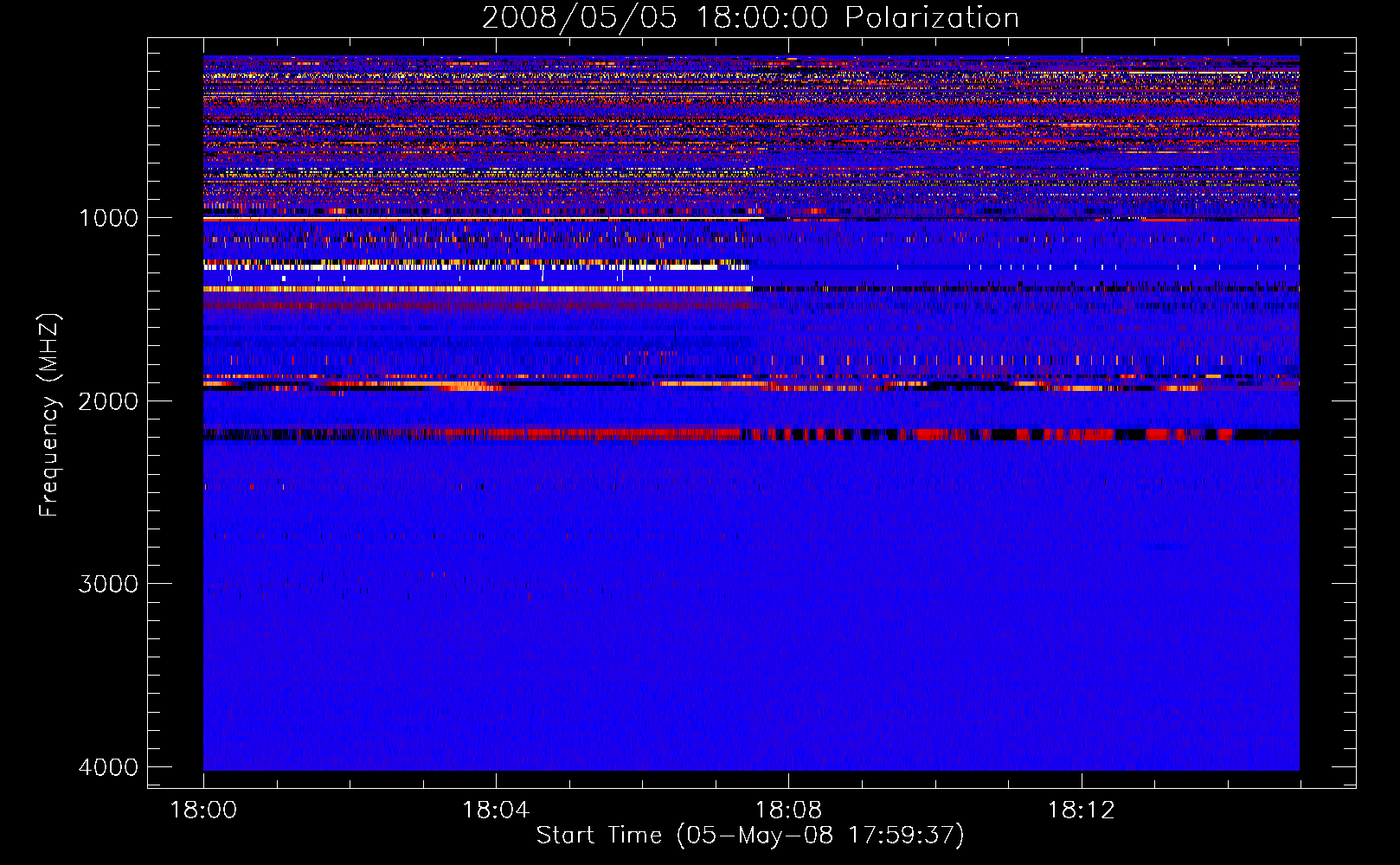
Task: Select the 18:04 time tick label
Action: (496, 810)
